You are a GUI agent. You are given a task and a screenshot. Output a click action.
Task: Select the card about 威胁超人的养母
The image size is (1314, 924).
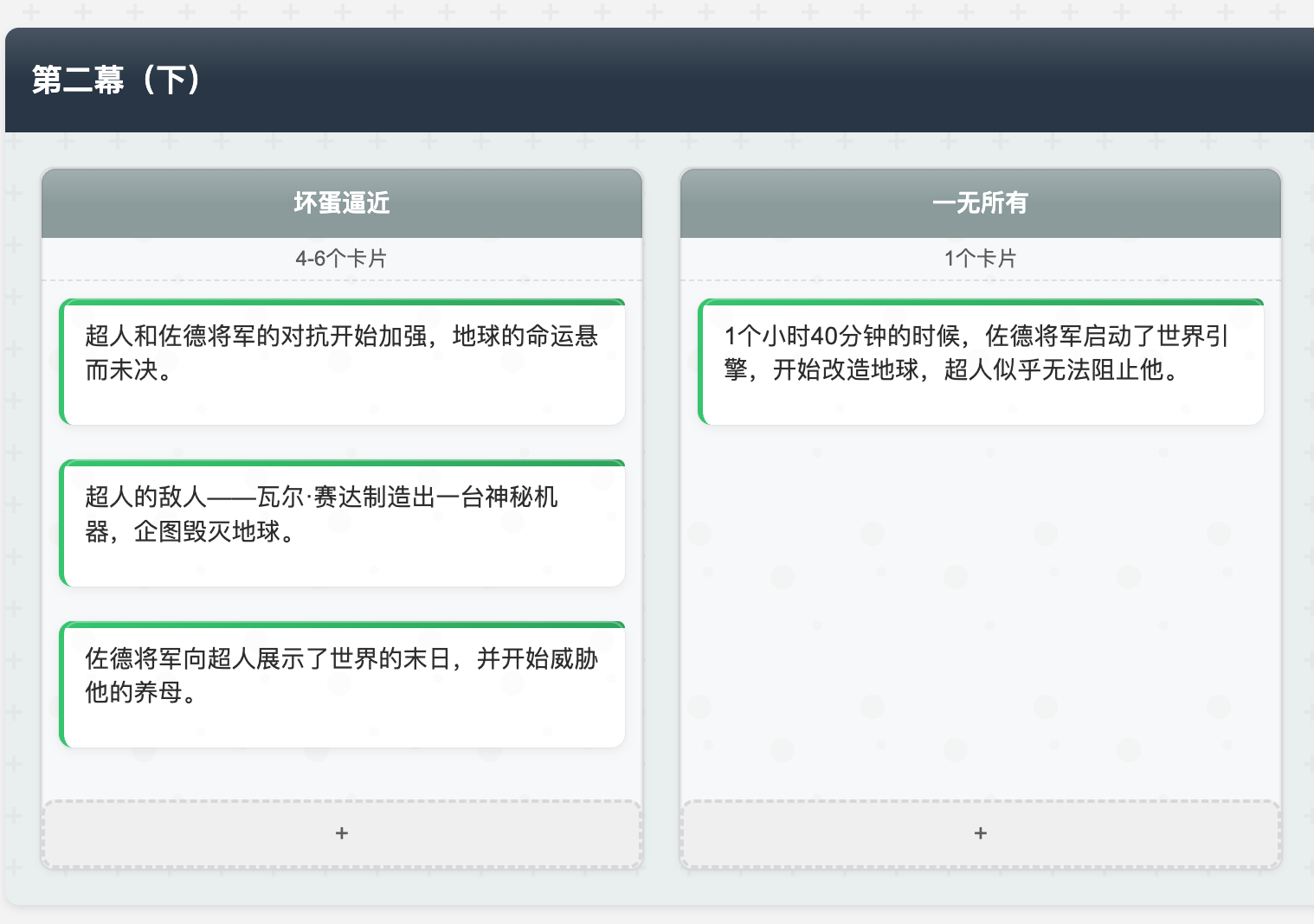(x=343, y=683)
